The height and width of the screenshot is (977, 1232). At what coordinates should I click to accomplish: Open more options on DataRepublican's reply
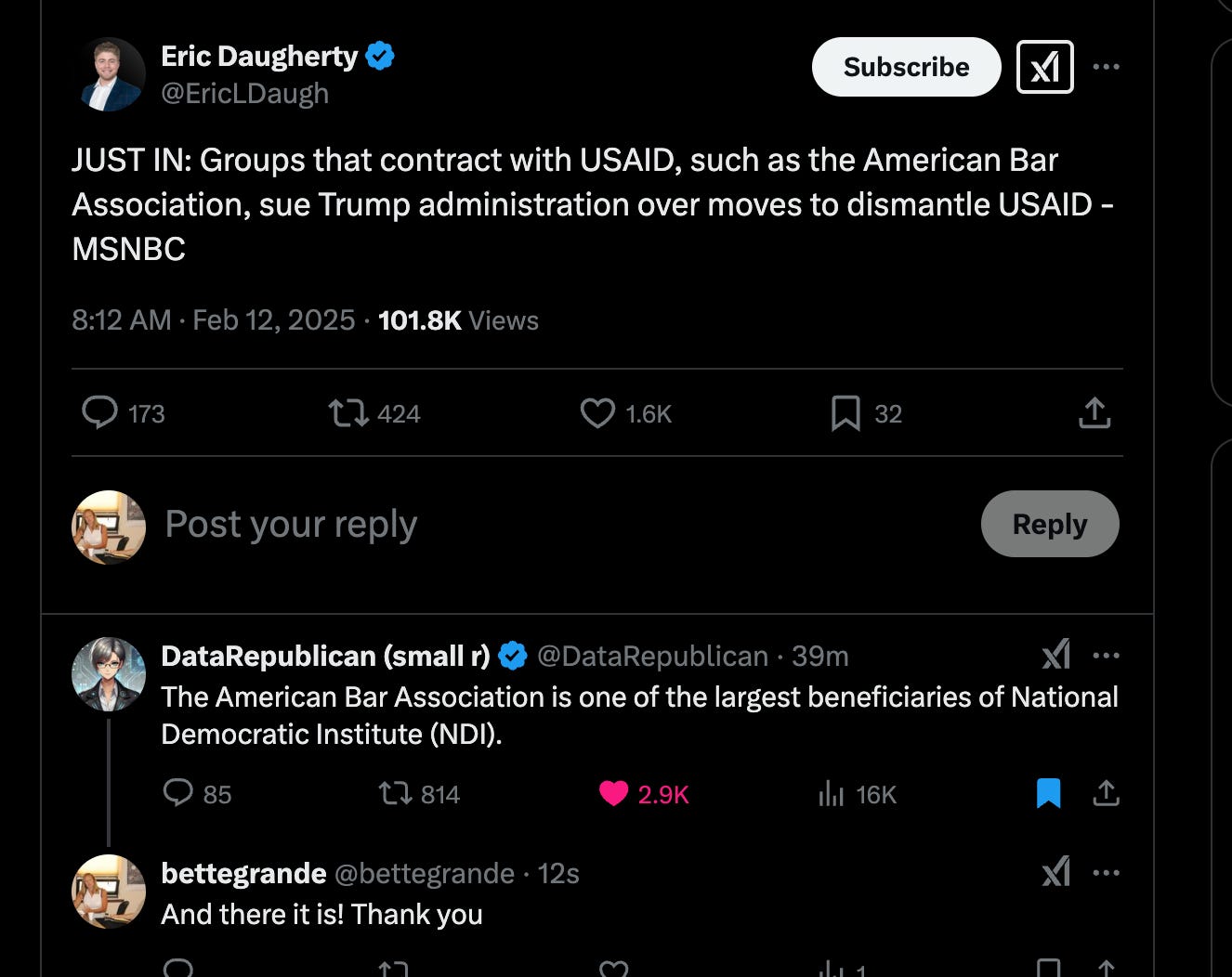point(1107,656)
